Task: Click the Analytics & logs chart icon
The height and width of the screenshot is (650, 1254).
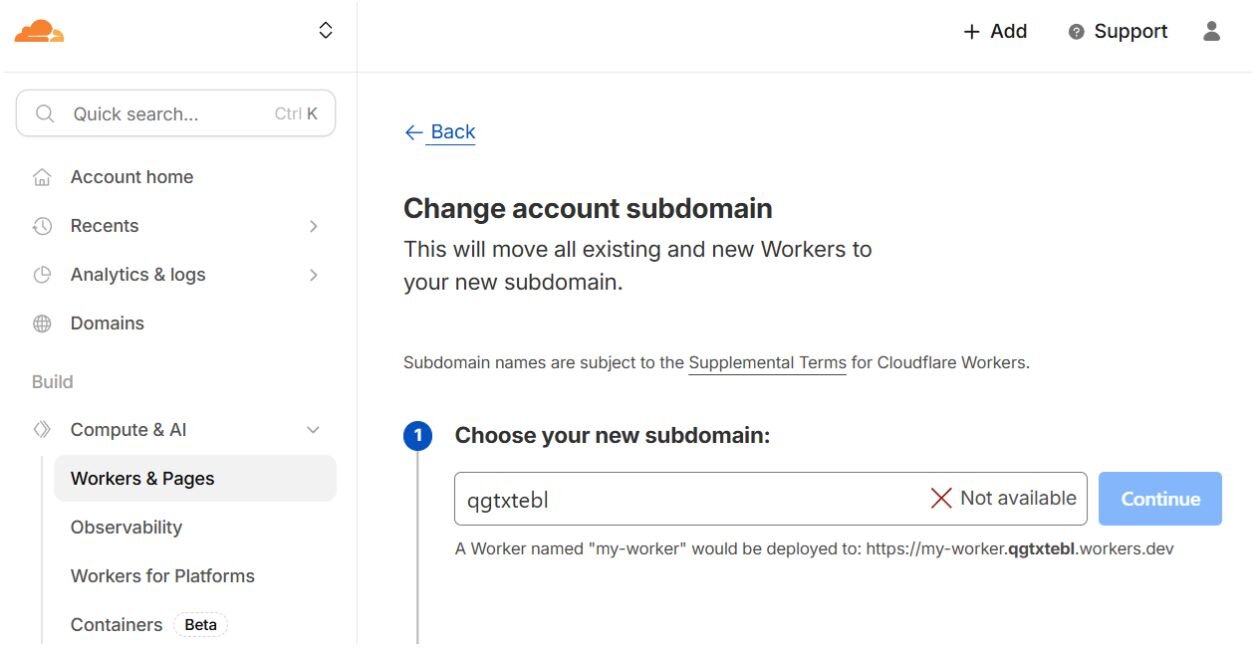Action: coord(42,275)
